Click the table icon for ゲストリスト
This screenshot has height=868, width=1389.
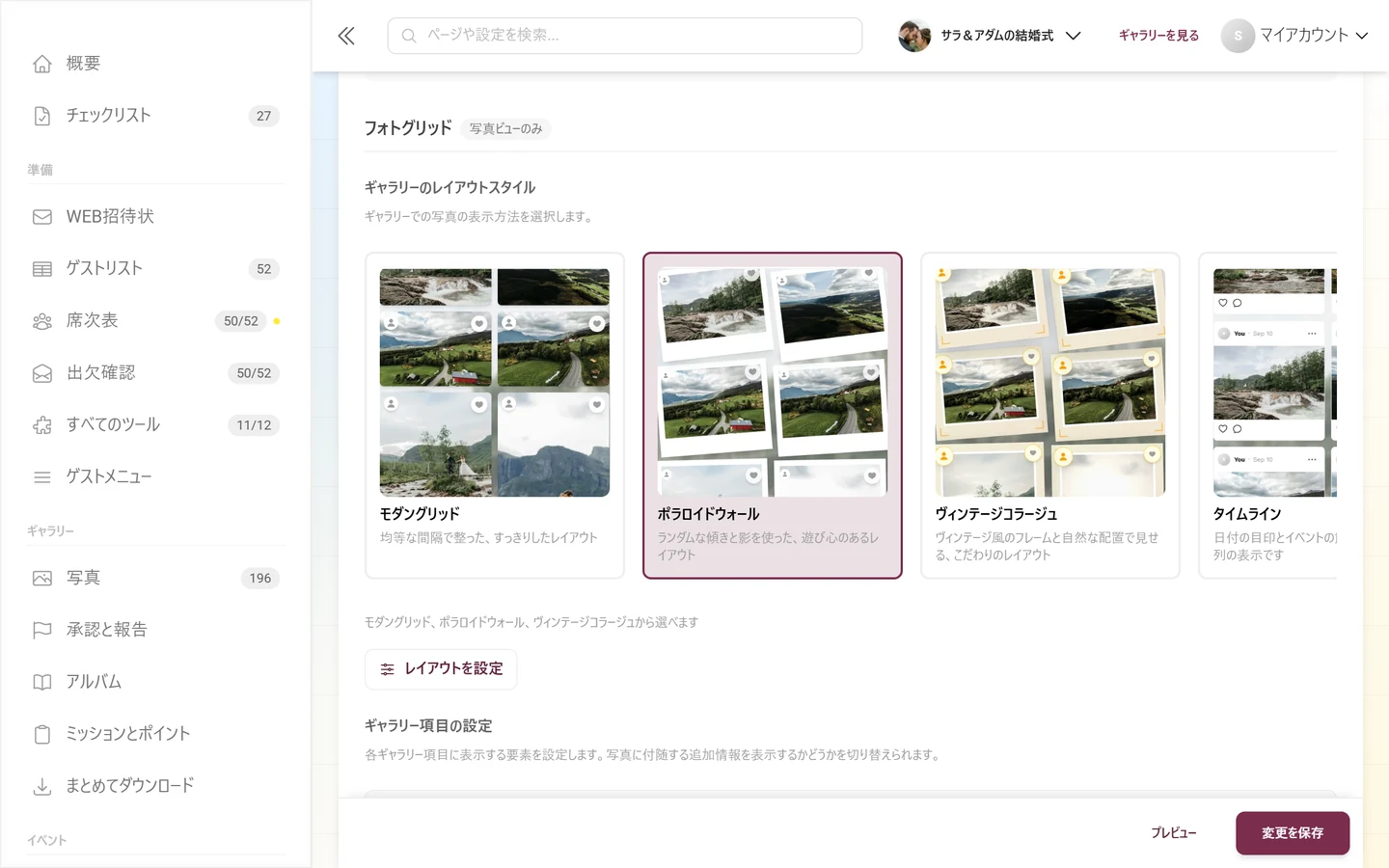pyautogui.click(x=42, y=269)
